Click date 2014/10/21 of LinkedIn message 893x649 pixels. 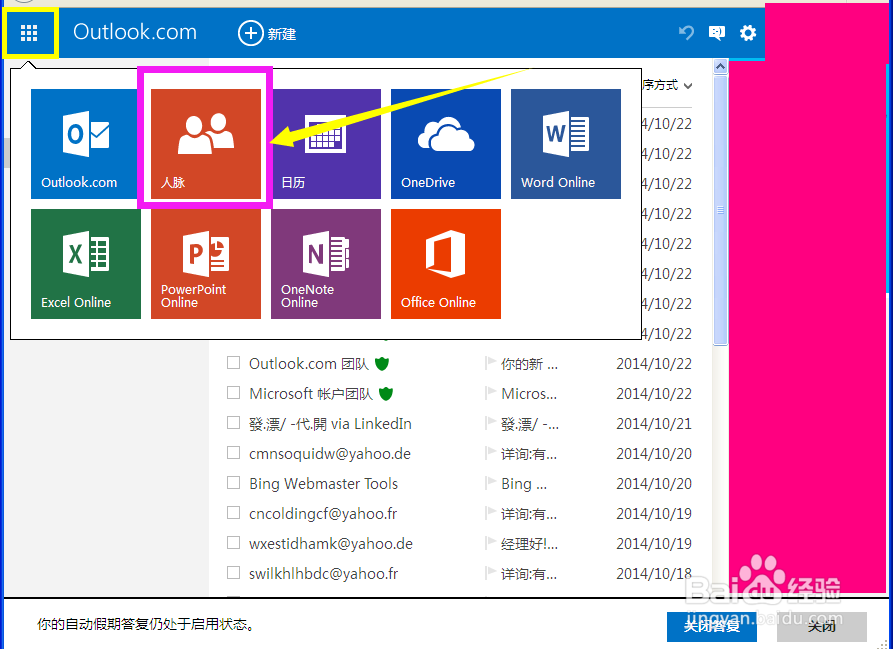[654, 424]
